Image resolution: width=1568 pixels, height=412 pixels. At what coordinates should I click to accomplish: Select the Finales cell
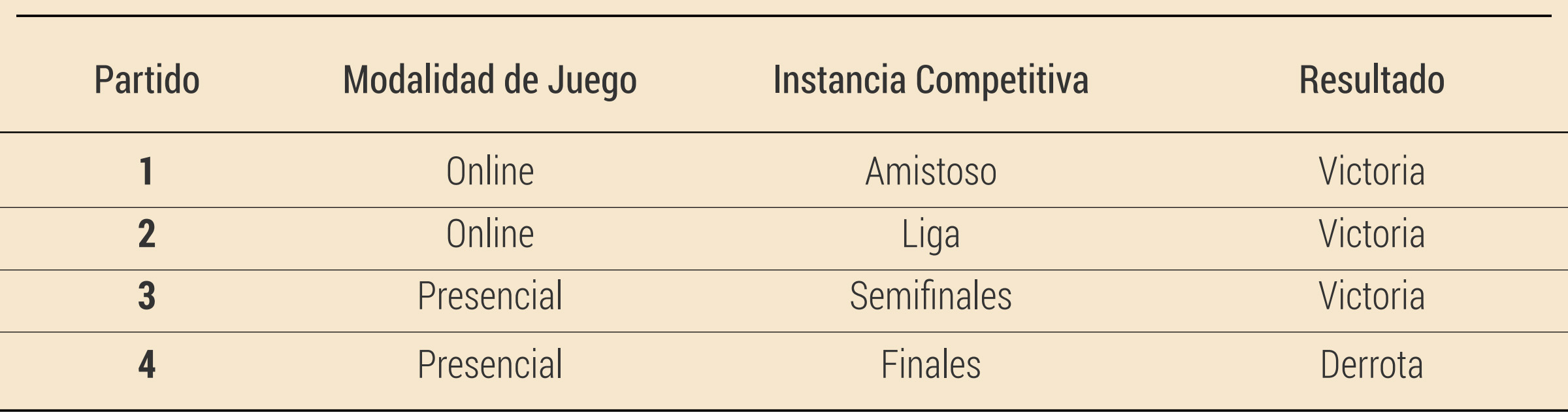[930, 364]
